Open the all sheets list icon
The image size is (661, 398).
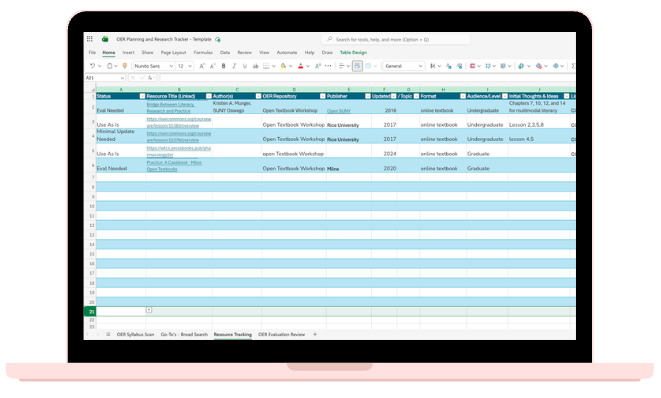coord(108,334)
